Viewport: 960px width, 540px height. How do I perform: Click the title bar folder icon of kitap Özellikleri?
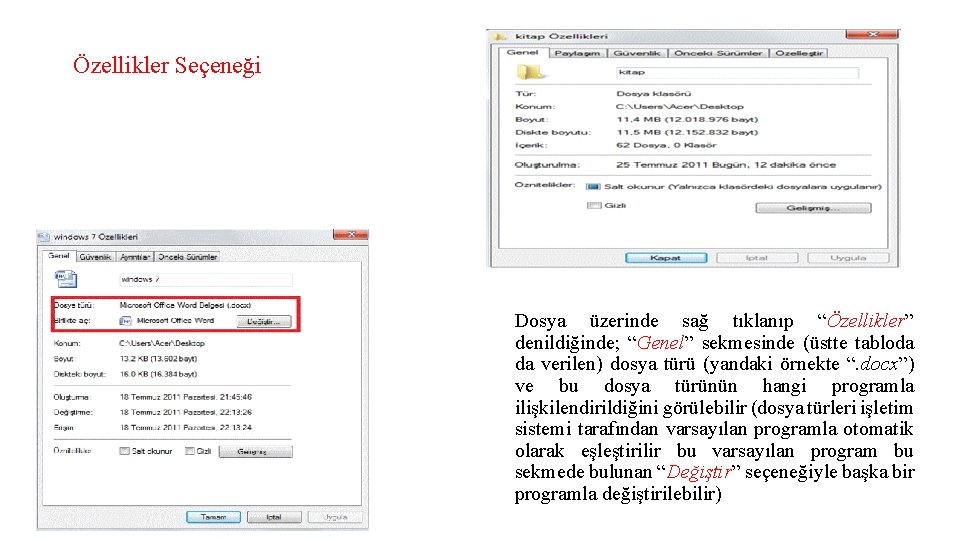[x=500, y=37]
